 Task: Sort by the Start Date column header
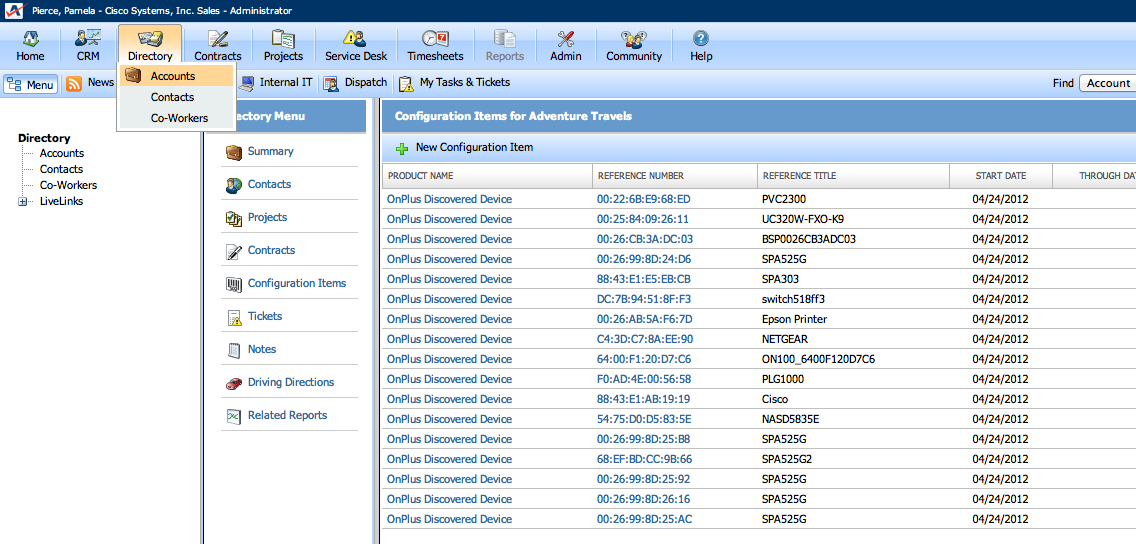1001,175
